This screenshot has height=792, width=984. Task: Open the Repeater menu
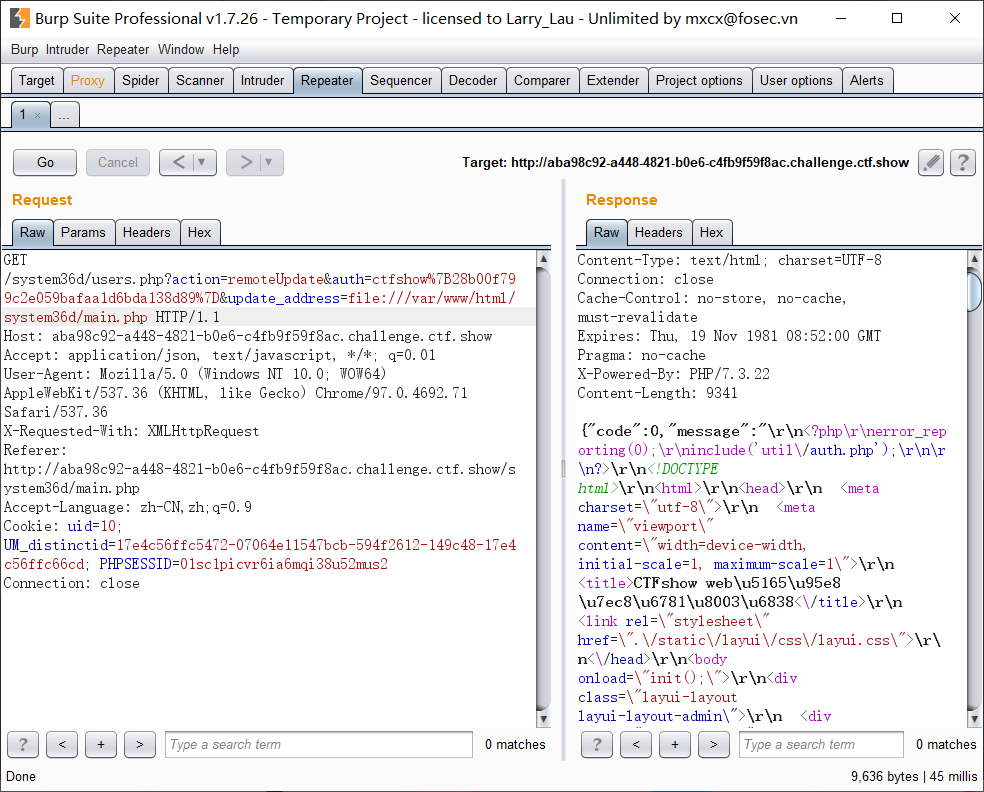[123, 50]
